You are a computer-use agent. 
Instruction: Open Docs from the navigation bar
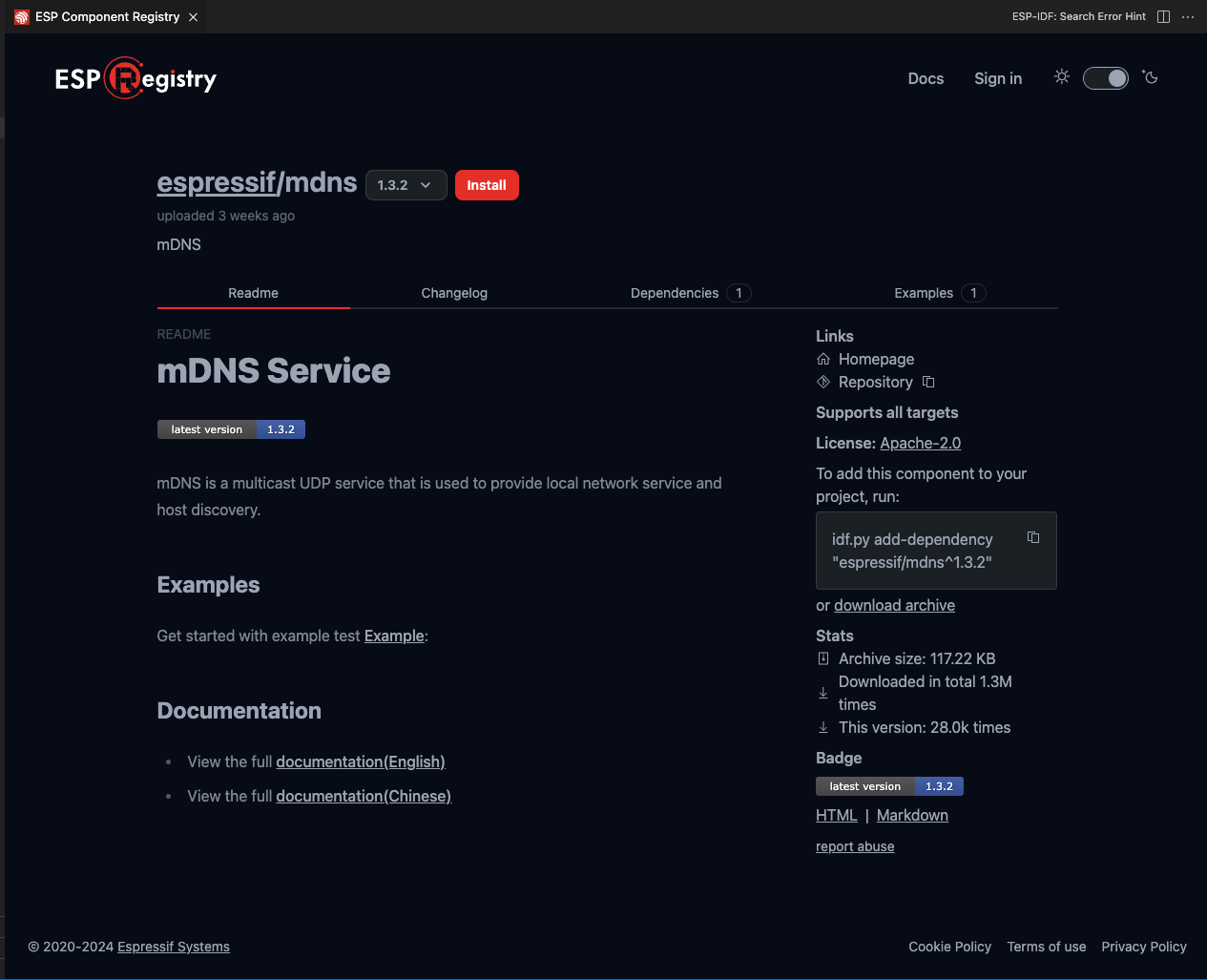925,78
